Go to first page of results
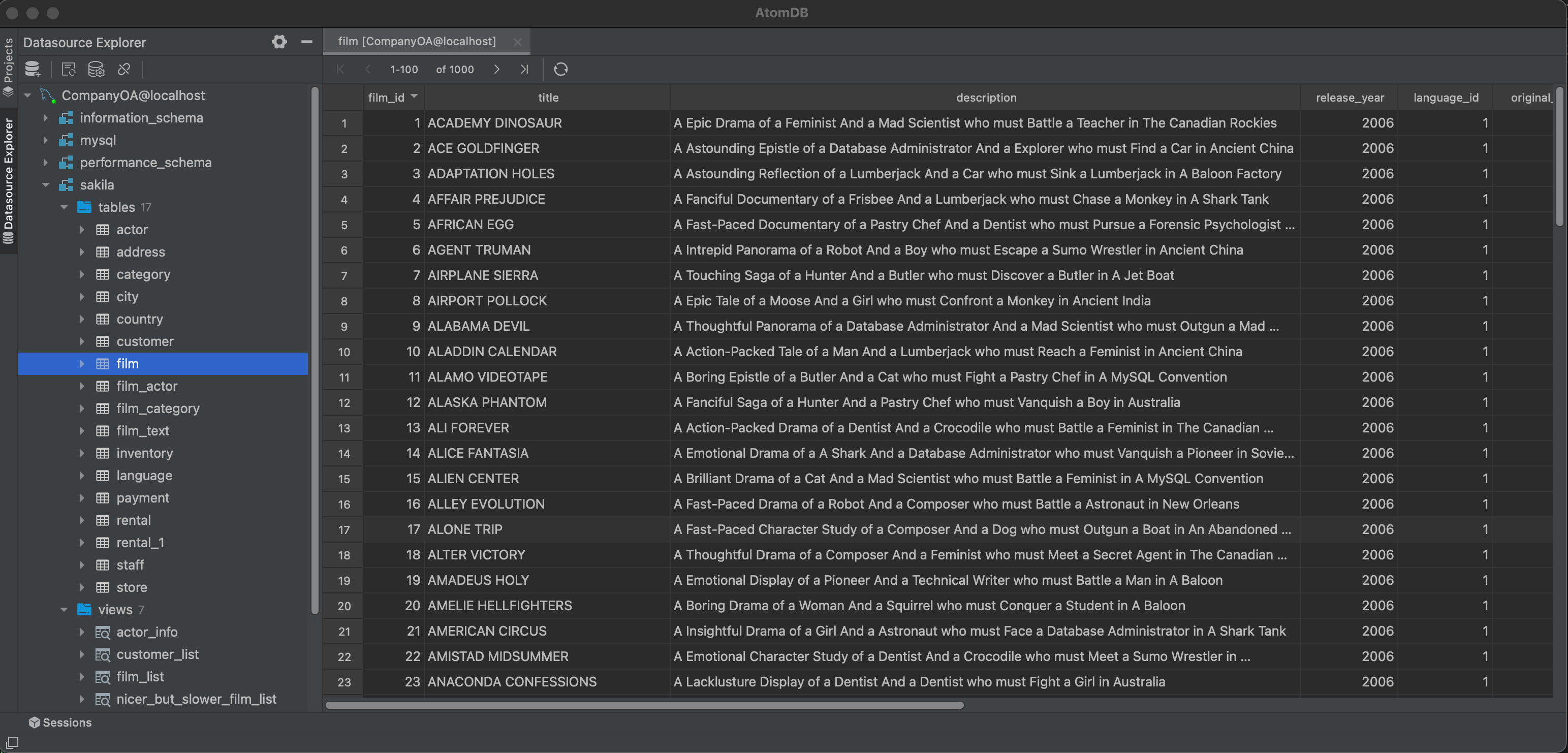The image size is (1568, 753). [340, 70]
